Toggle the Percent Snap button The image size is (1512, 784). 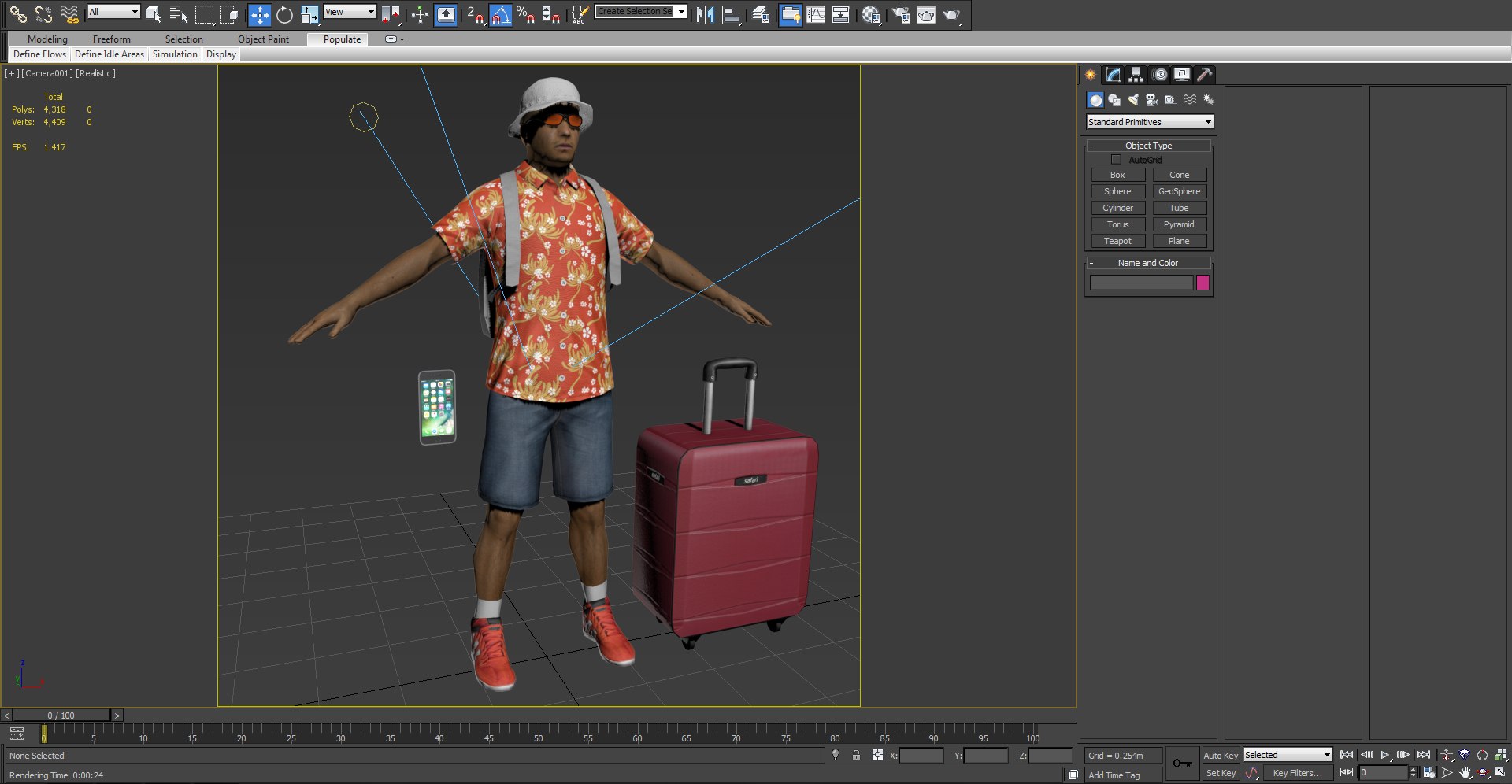click(525, 14)
